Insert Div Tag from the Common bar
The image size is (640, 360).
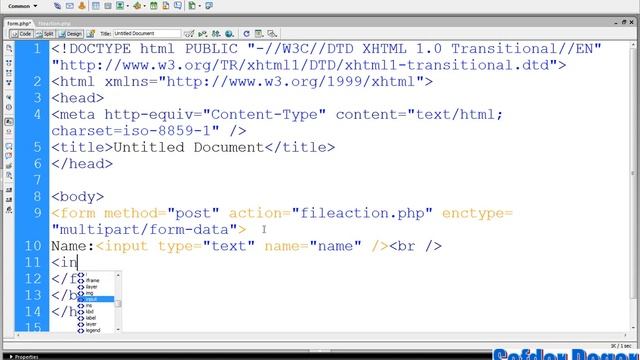(x=108, y=6)
